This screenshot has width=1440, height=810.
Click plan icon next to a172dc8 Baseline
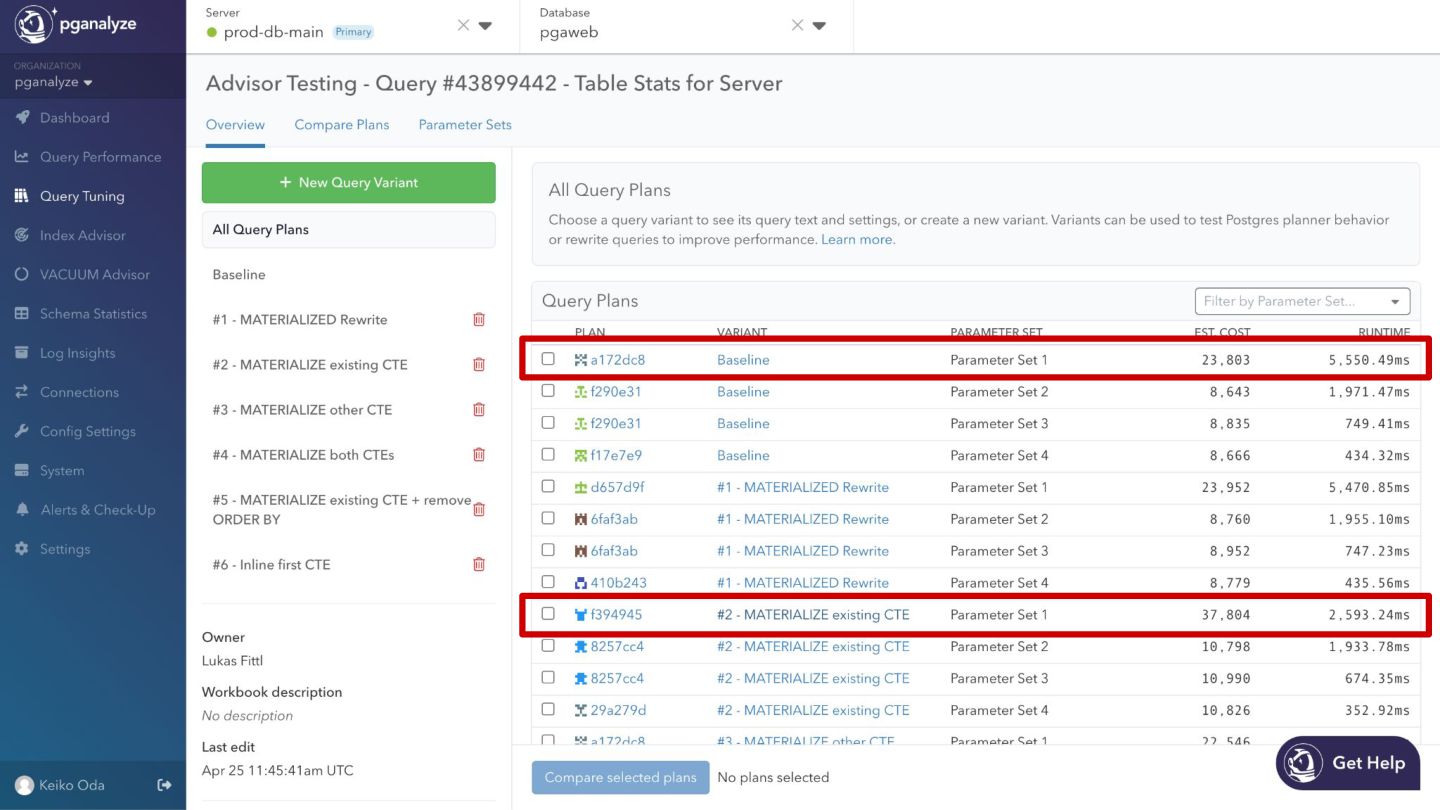click(x=581, y=360)
